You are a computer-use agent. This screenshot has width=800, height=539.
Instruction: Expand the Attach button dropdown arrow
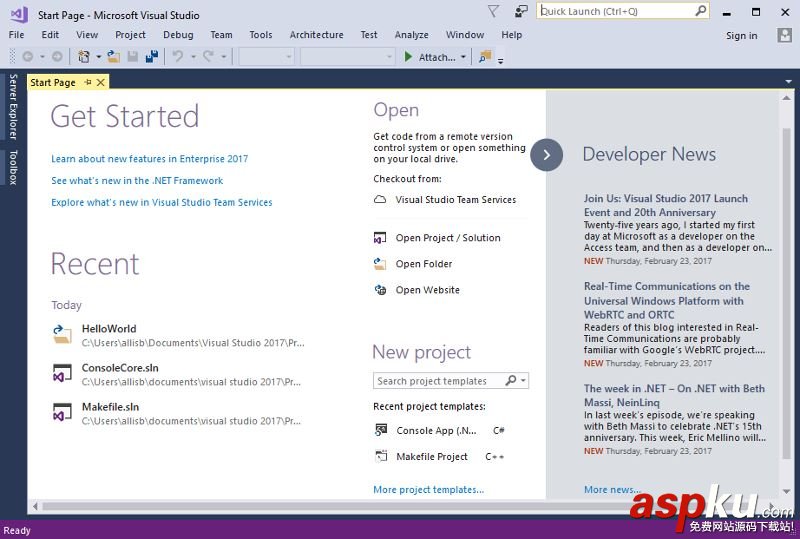pyautogui.click(x=463, y=57)
